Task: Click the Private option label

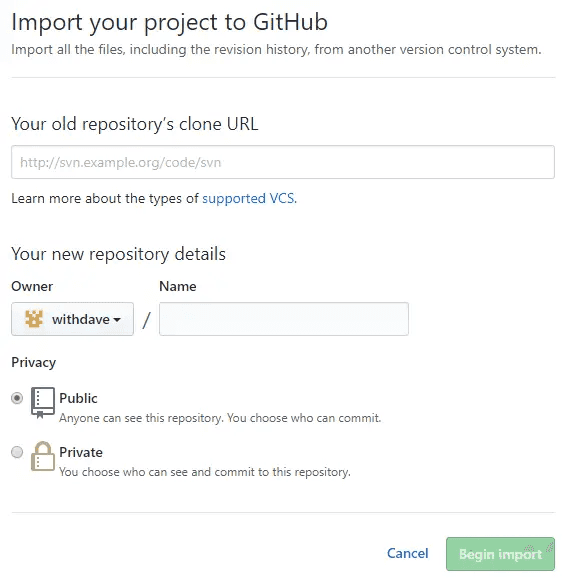Action: [81, 452]
